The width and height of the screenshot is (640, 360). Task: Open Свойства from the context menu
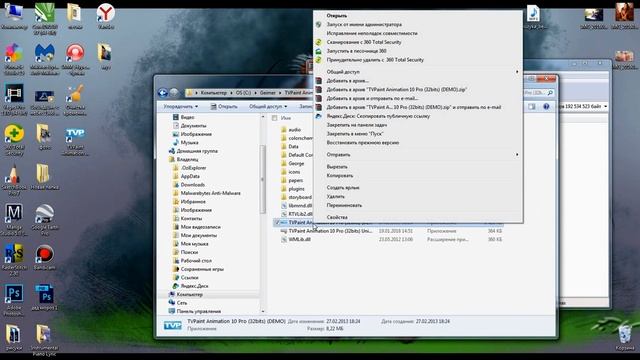pyautogui.click(x=418, y=218)
